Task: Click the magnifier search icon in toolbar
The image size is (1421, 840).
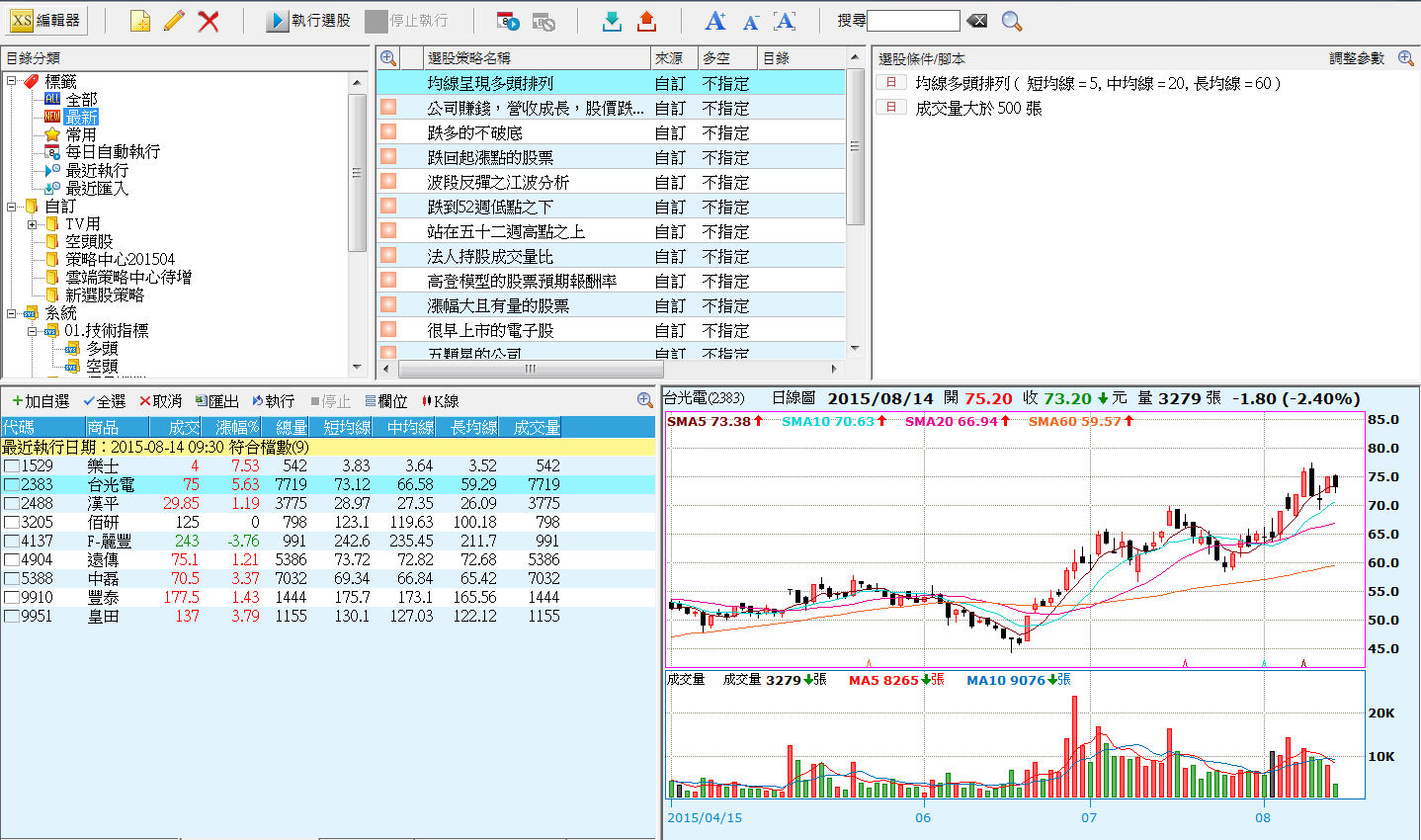Action: (x=1012, y=21)
